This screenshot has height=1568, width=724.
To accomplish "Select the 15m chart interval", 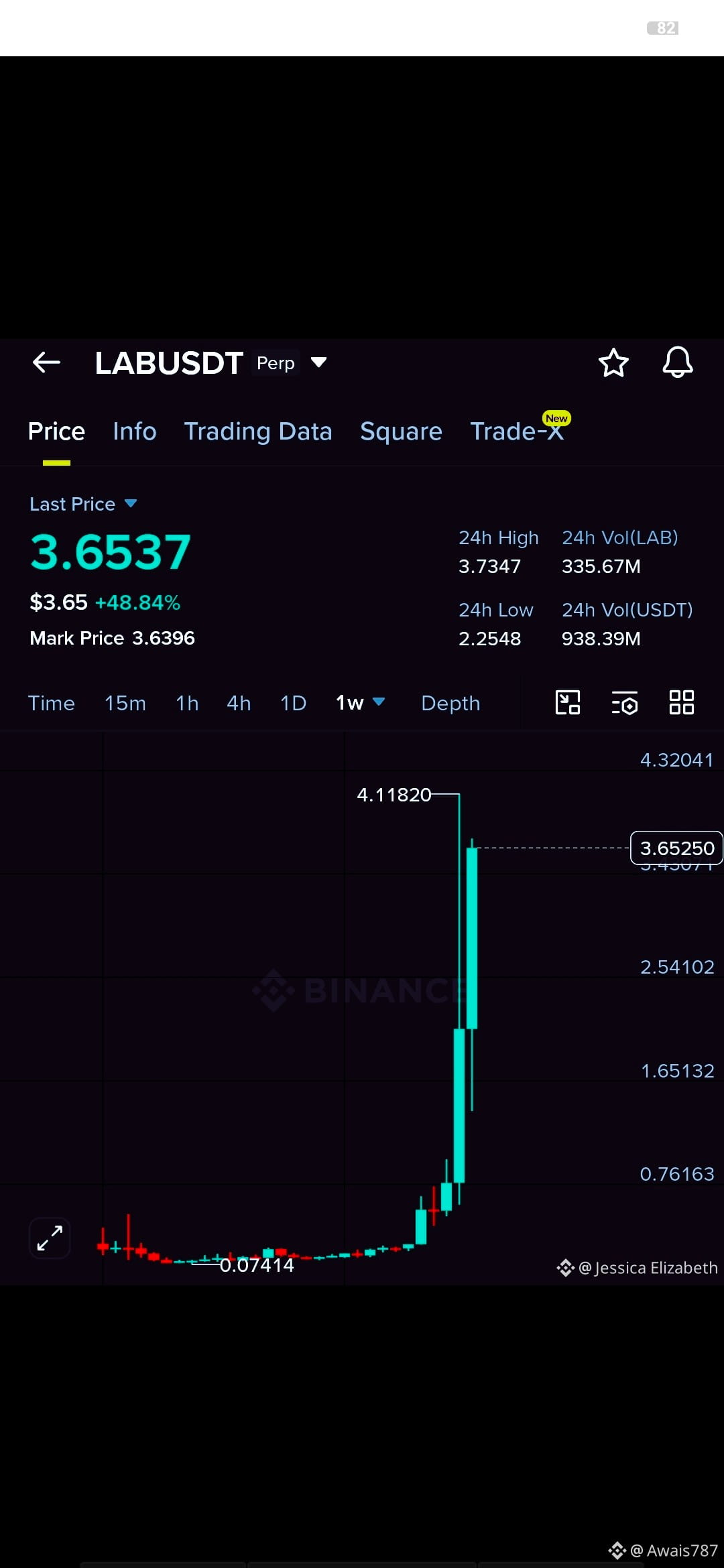I will [x=125, y=703].
